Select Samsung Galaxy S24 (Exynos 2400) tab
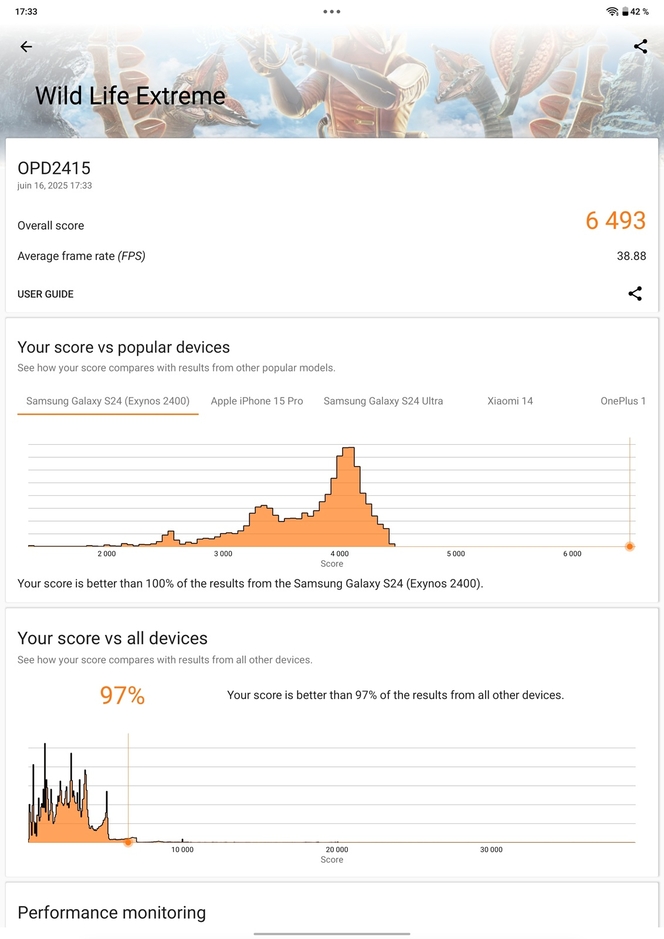Screen dimensions: 664x939 point(108,401)
